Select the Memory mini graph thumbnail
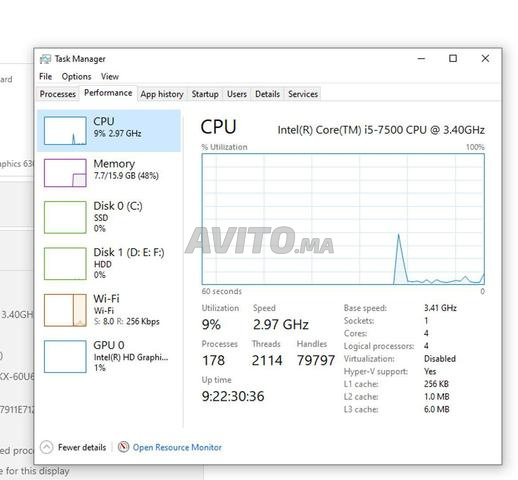Screen dimensions: 518x480 (65, 173)
